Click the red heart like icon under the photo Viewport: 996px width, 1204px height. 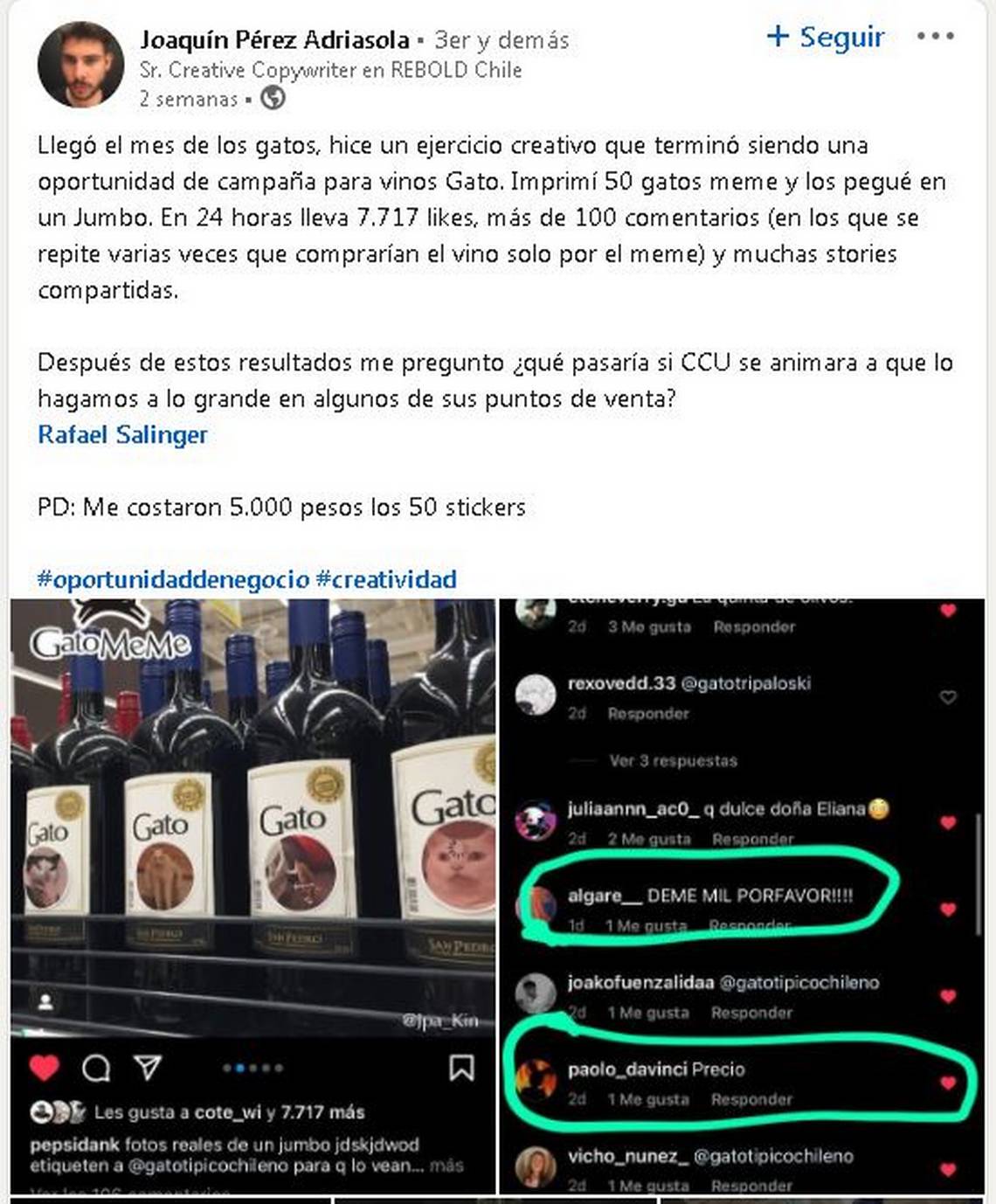tap(45, 1068)
